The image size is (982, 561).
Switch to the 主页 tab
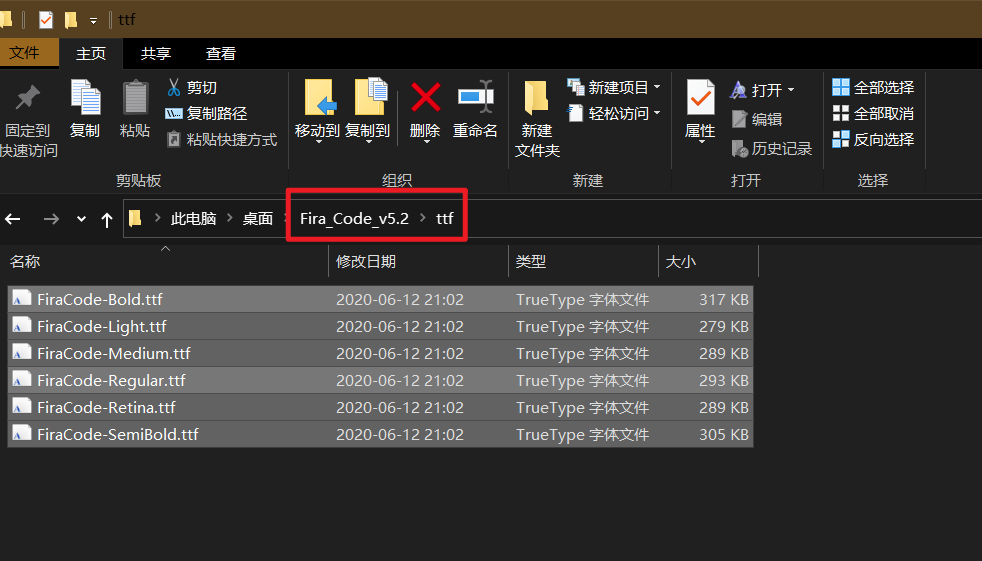[x=91, y=54]
